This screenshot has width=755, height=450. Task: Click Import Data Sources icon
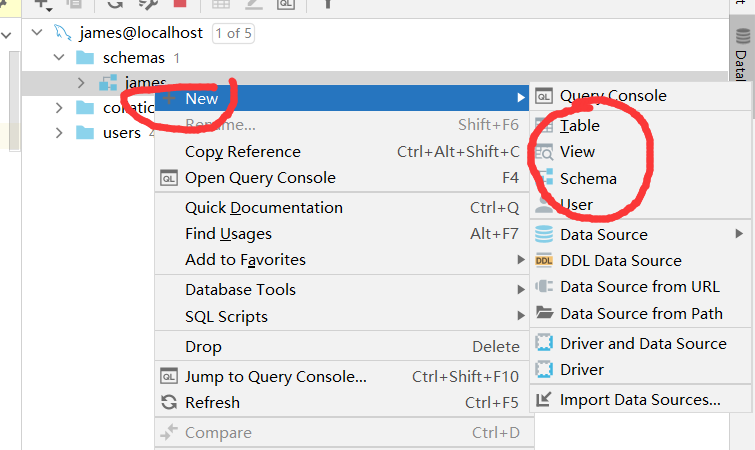pyautogui.click(x=544, y=399)
